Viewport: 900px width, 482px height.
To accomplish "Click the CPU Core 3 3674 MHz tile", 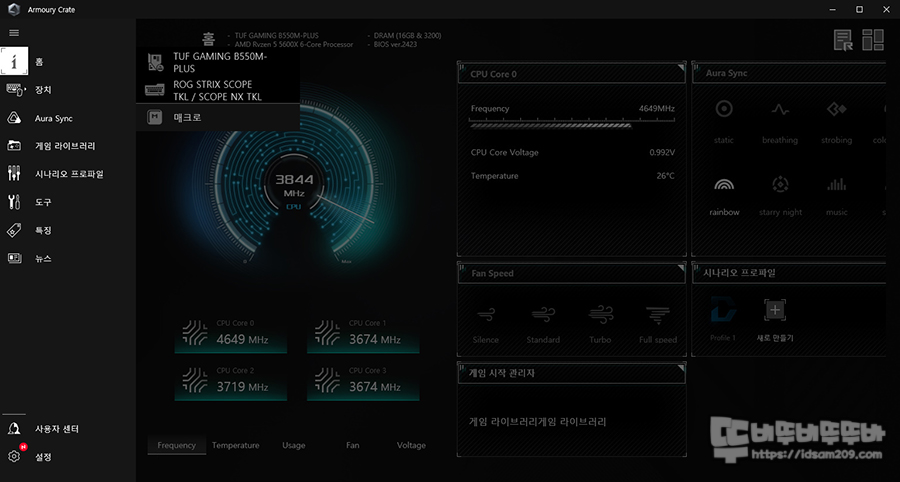I will 363,381.
